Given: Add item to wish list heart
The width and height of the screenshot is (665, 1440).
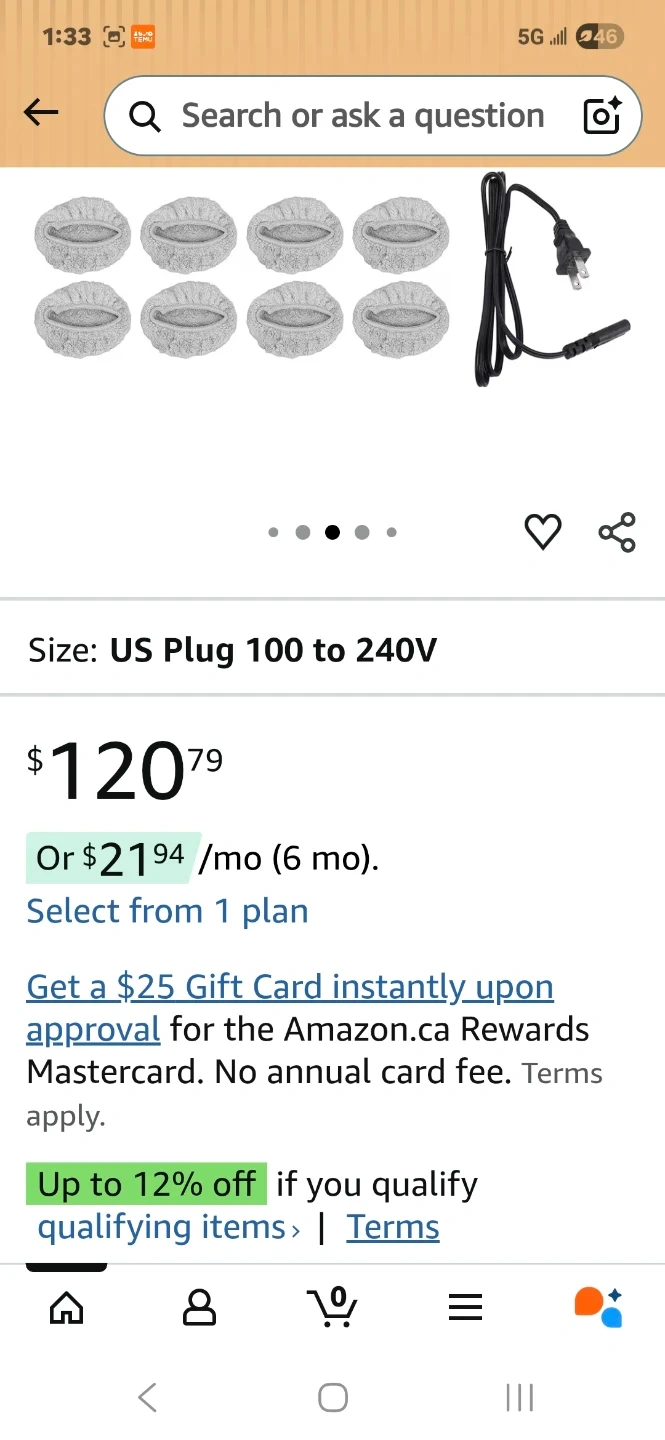Looking at the screenshot, I should [x=543, y=532].
